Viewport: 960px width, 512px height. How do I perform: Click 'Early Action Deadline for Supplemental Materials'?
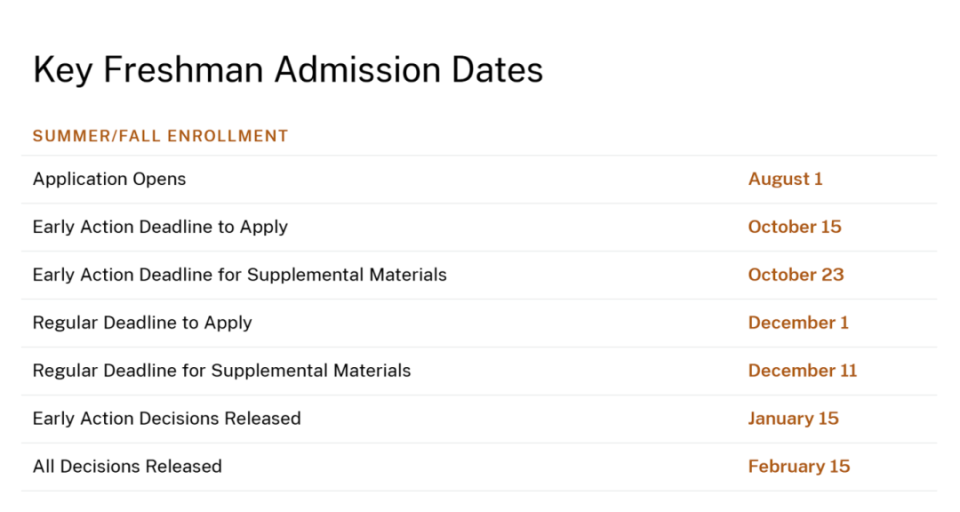(x=239, y=275)
